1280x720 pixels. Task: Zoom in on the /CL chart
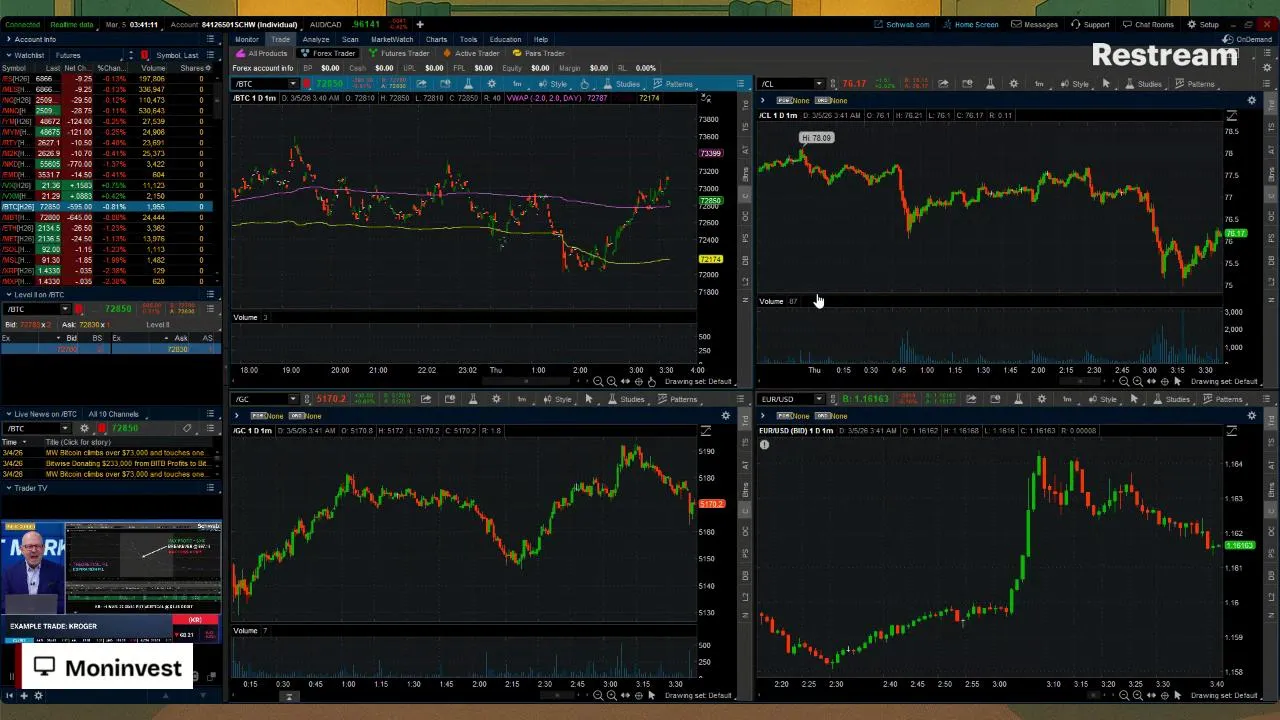pyautogui.click(x=1137, y=382)
